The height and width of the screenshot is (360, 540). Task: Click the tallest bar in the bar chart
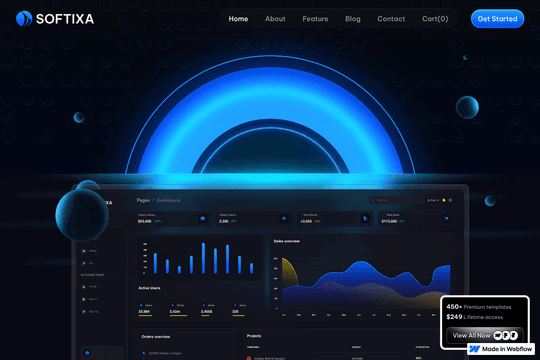(x=203, y=258)
